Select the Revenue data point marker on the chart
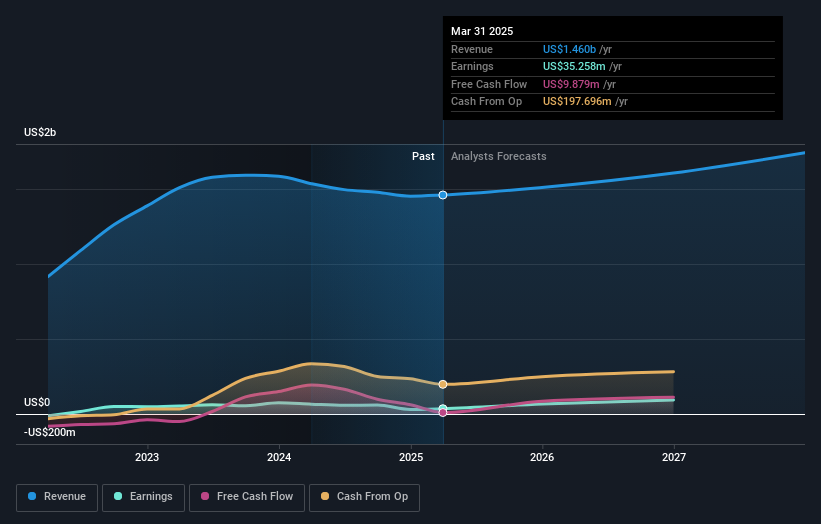 click(443, 195)
